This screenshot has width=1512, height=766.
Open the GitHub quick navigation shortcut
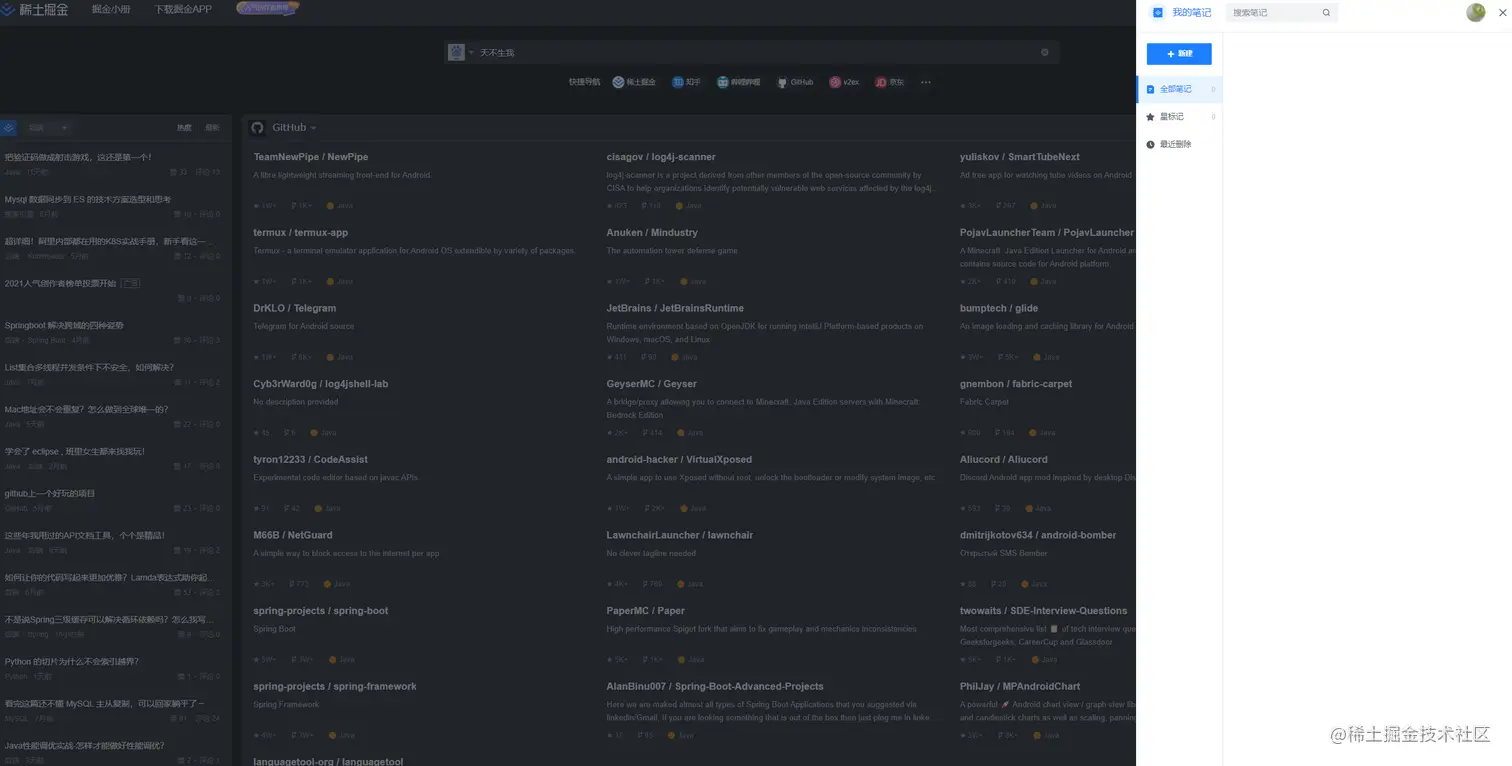coord(795,82)
